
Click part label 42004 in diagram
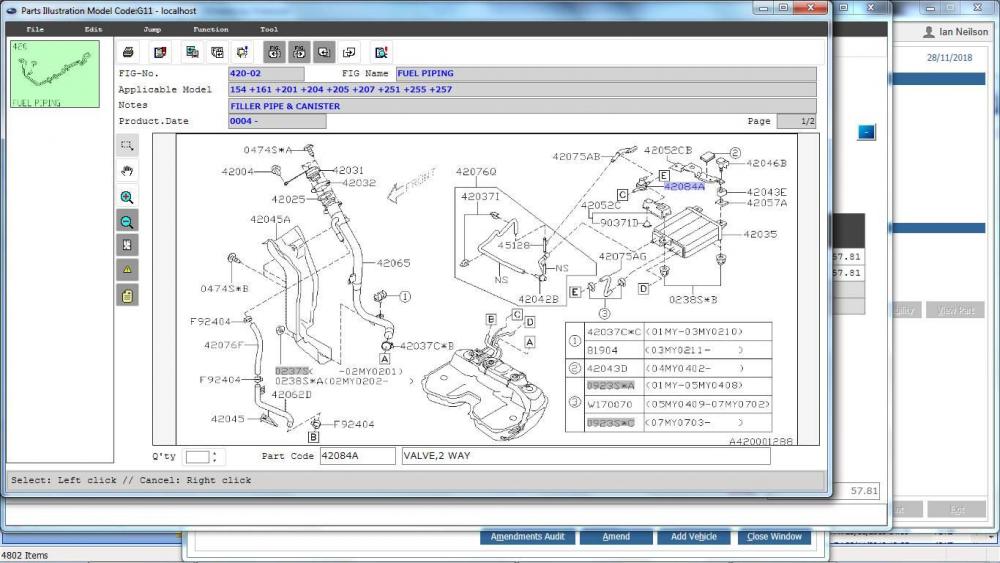pyautogui.click(x=237, y=172)
